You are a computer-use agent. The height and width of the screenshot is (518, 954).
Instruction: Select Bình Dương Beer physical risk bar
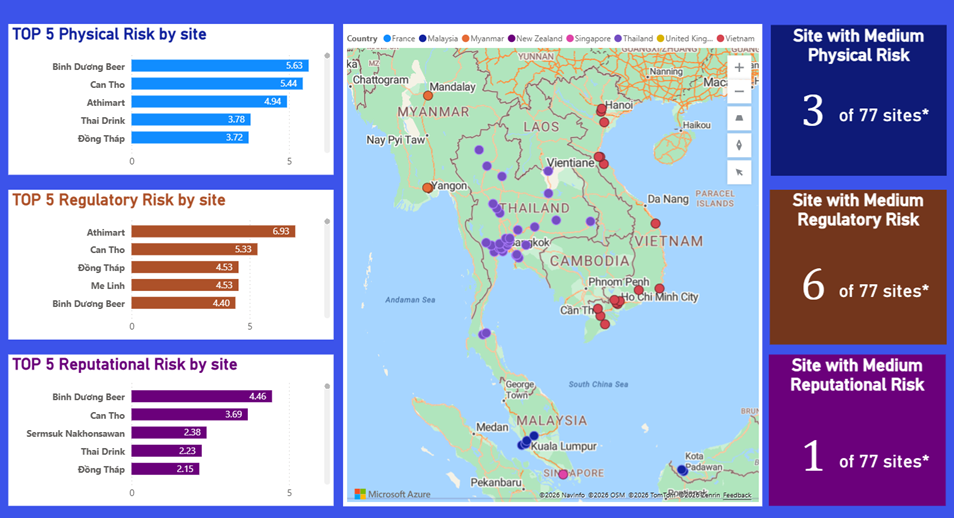tap(220, 66)
